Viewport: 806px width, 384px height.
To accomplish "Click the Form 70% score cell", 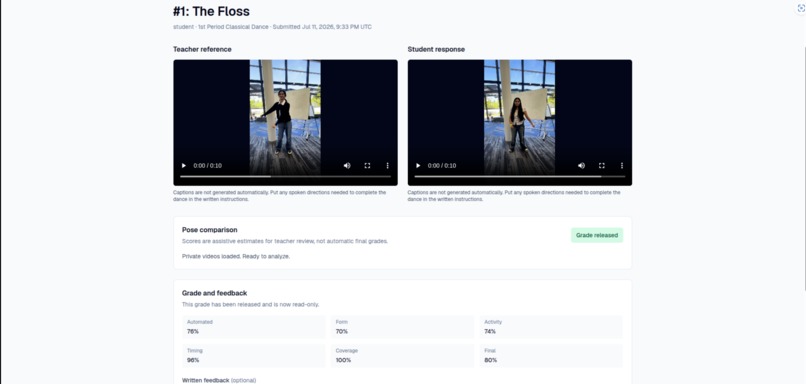I will pos(402,327).
